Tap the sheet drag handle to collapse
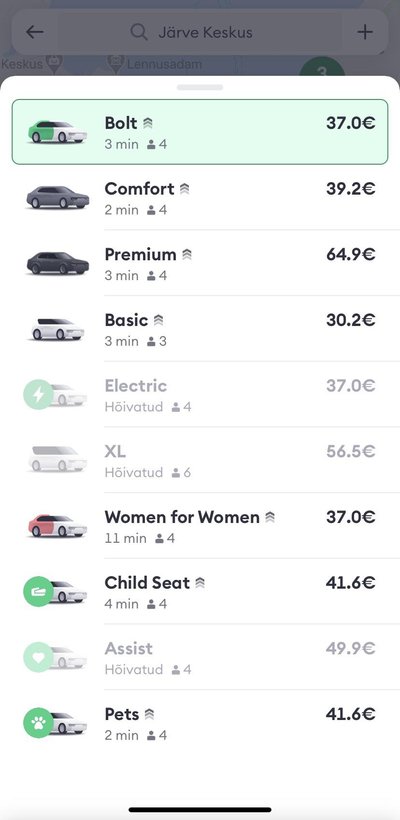This screenshot has height=820, width=400. [200, 87]
